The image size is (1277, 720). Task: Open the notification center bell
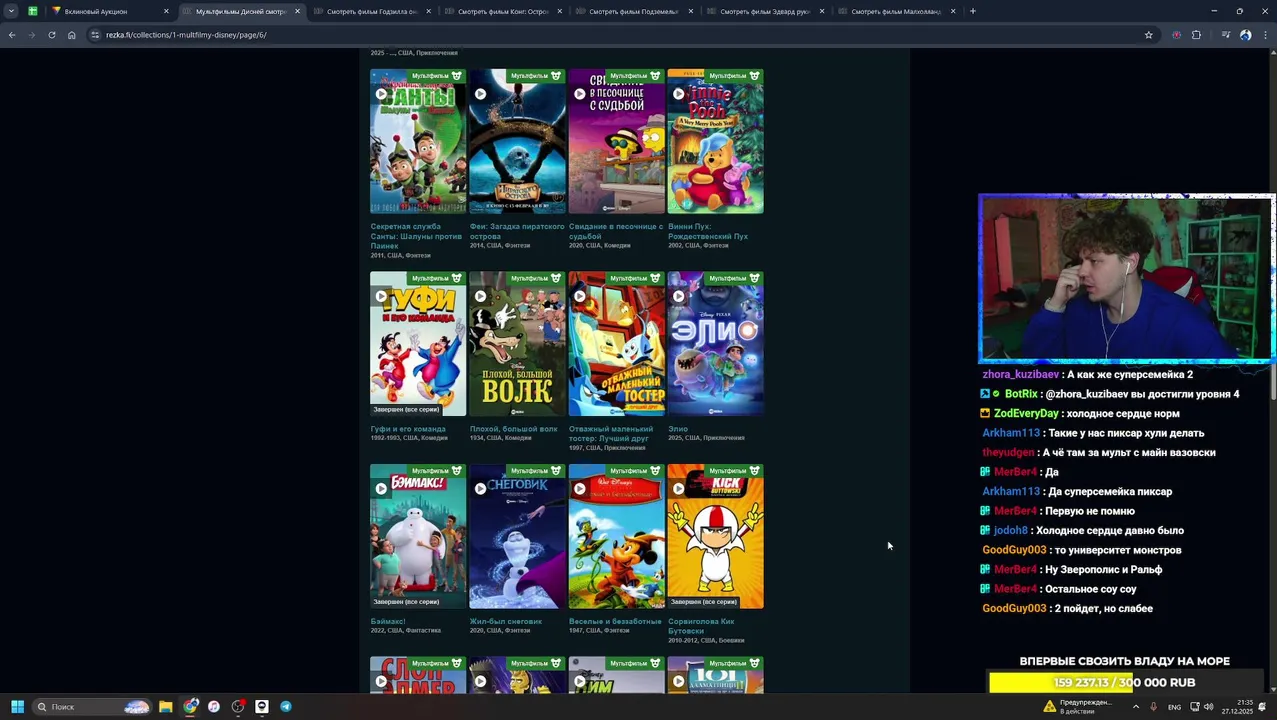point(1262,706)
